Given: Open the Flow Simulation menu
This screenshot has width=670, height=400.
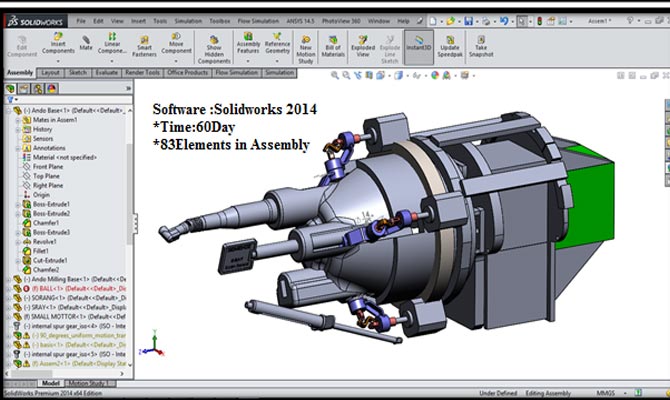Looking at the screenshot, I should [258, 21].
